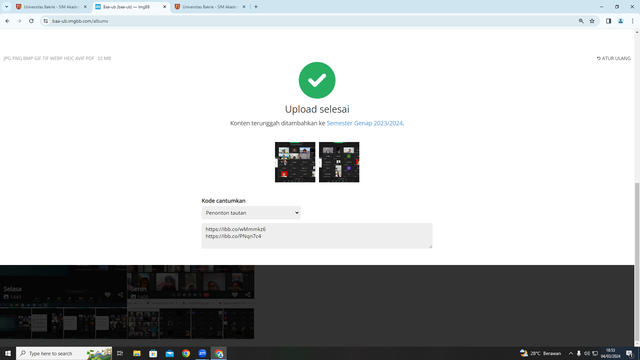Close the last Universitas Bakrie tab
Screen dimensions: 640x360
tap(244, 7)
